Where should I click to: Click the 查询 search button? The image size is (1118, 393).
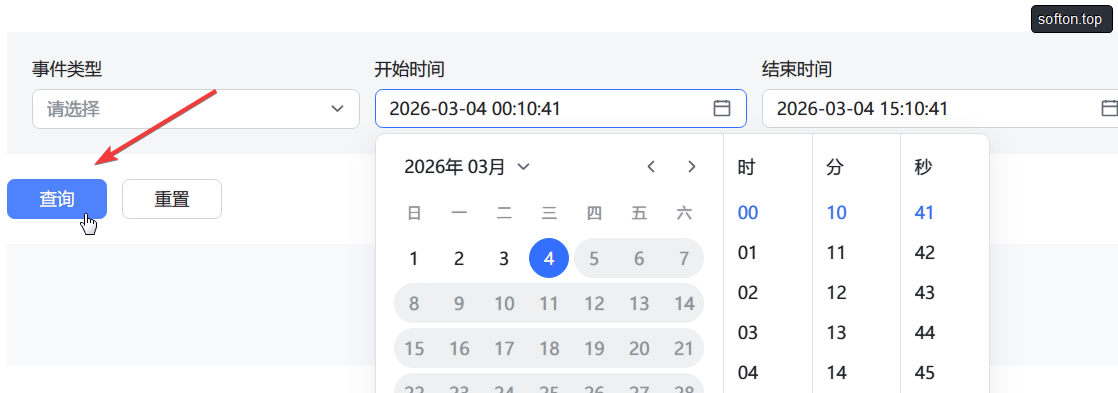(57, 199)
